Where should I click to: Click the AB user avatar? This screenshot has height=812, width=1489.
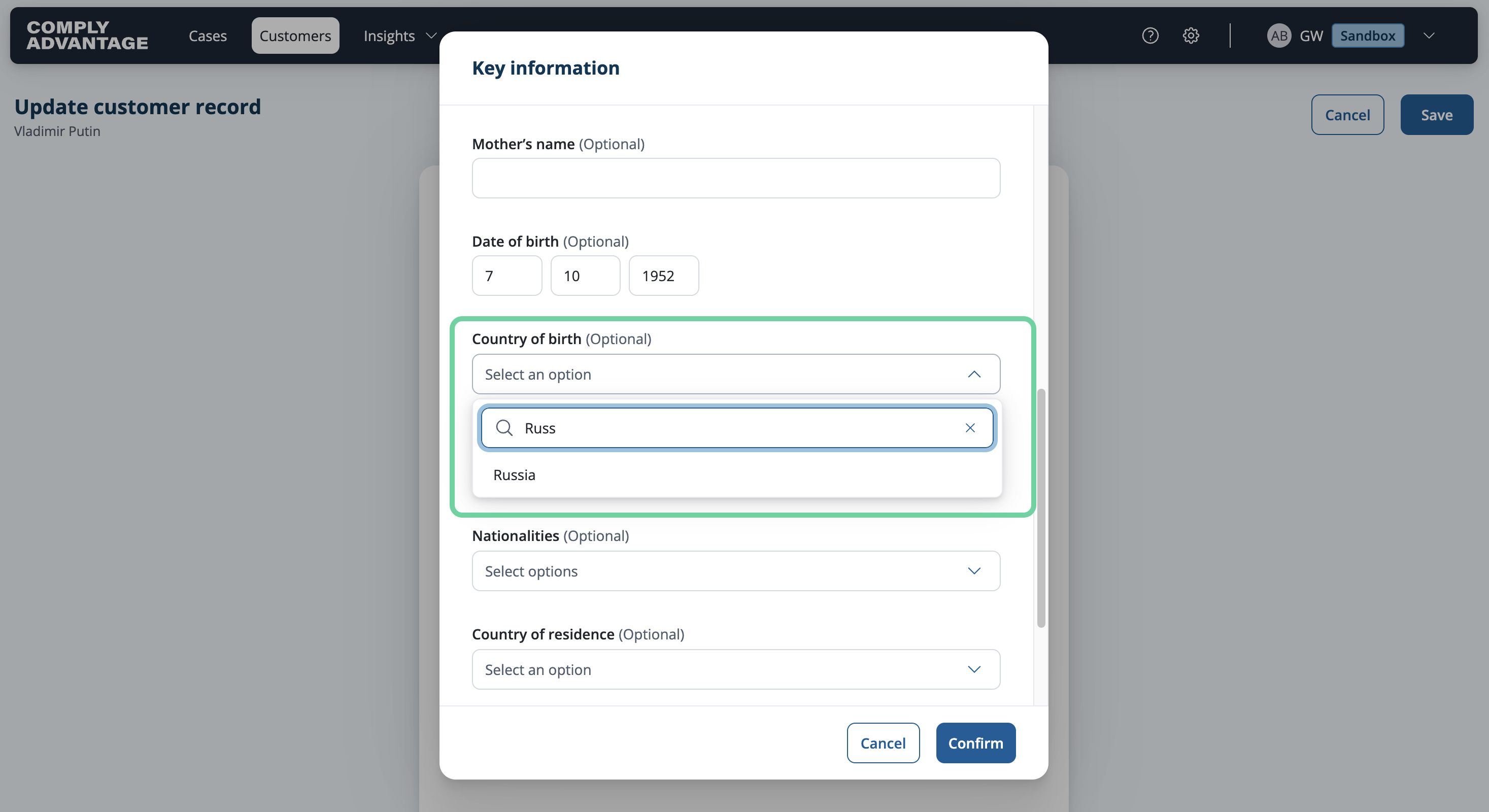click(x=1278, y=36)
